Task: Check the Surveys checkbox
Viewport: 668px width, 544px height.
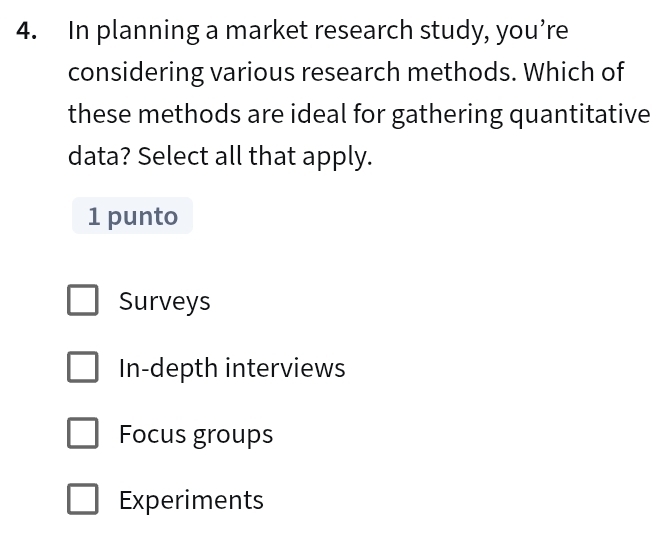Action: (x=83, y=301)
